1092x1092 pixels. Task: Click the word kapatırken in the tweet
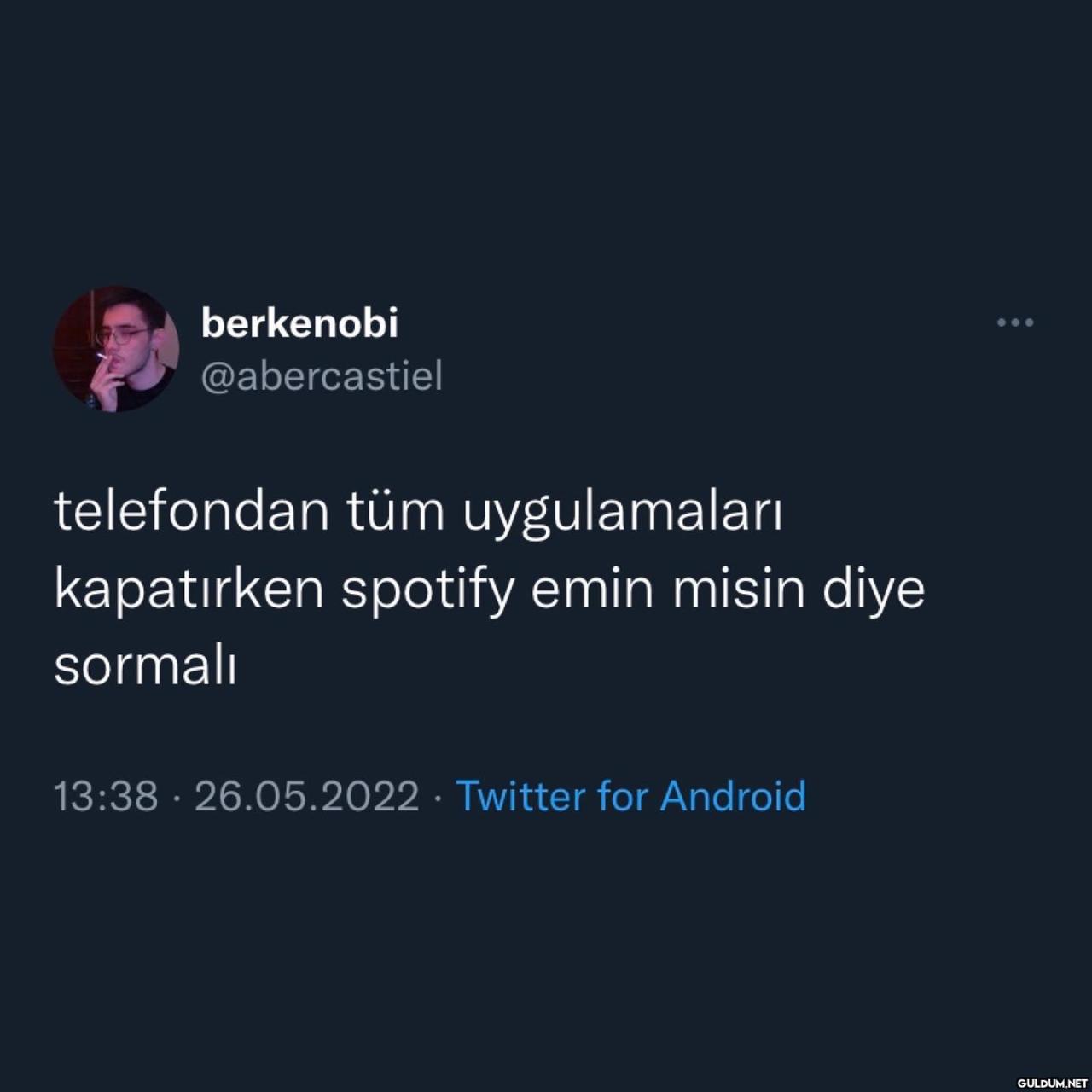click(x=189, y=590)
